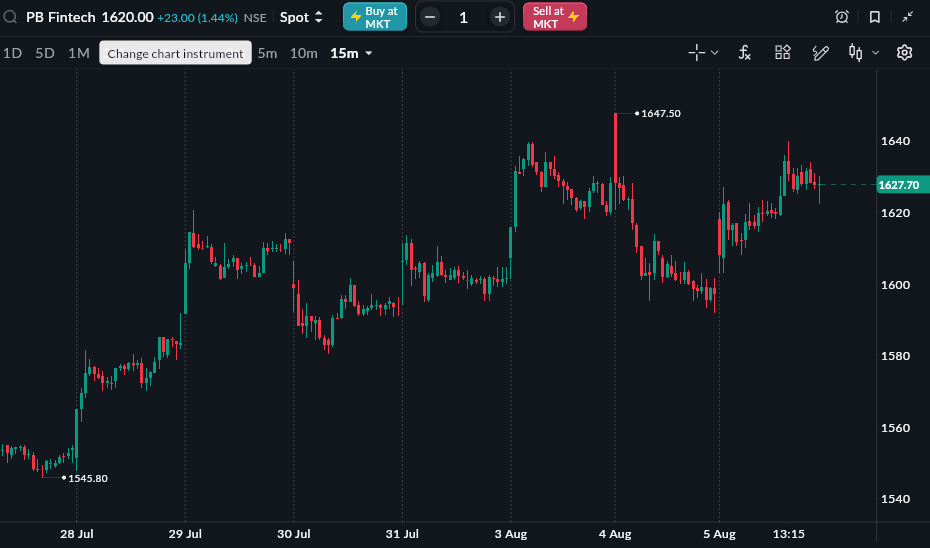Image resolution: width=930 pixels, height=548 pixels.
Task: Switch to the 1D range tab
Action: coord(12,53)
